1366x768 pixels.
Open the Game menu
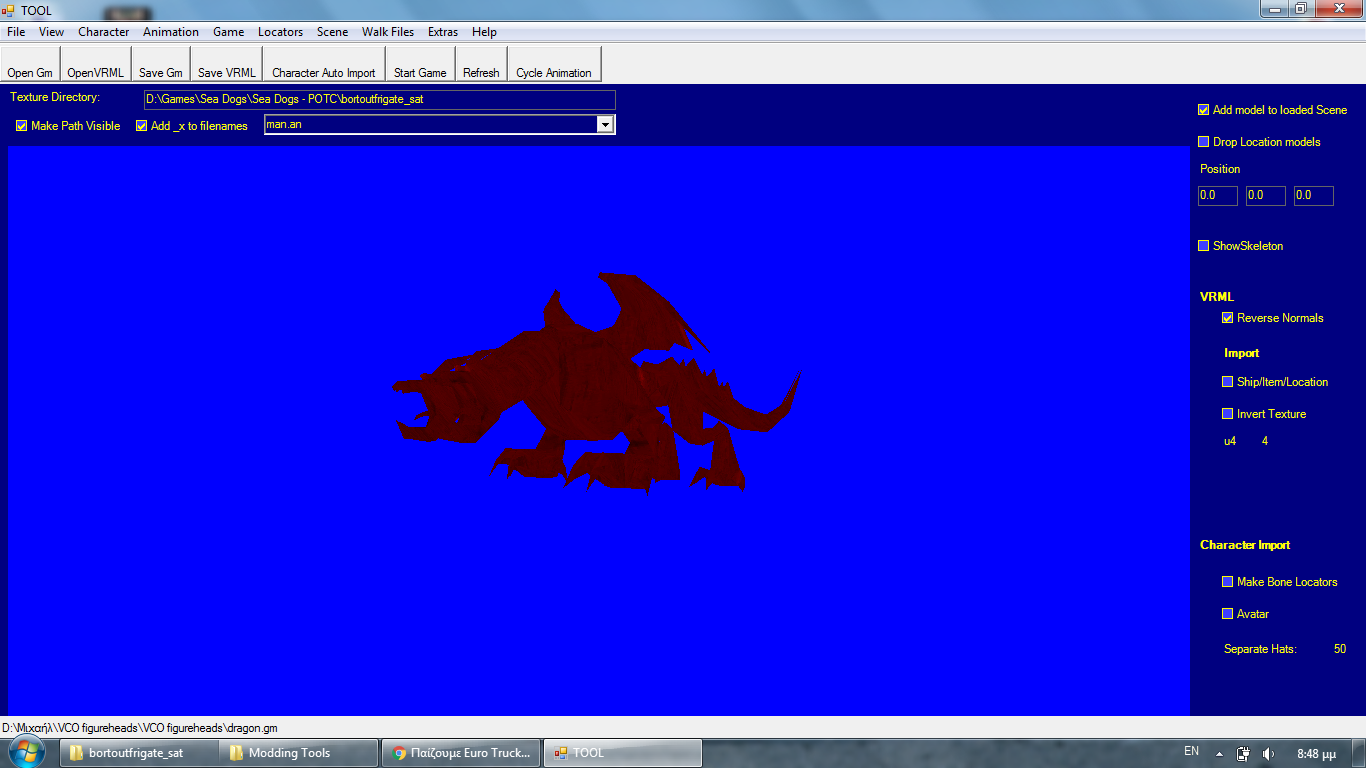228,32
